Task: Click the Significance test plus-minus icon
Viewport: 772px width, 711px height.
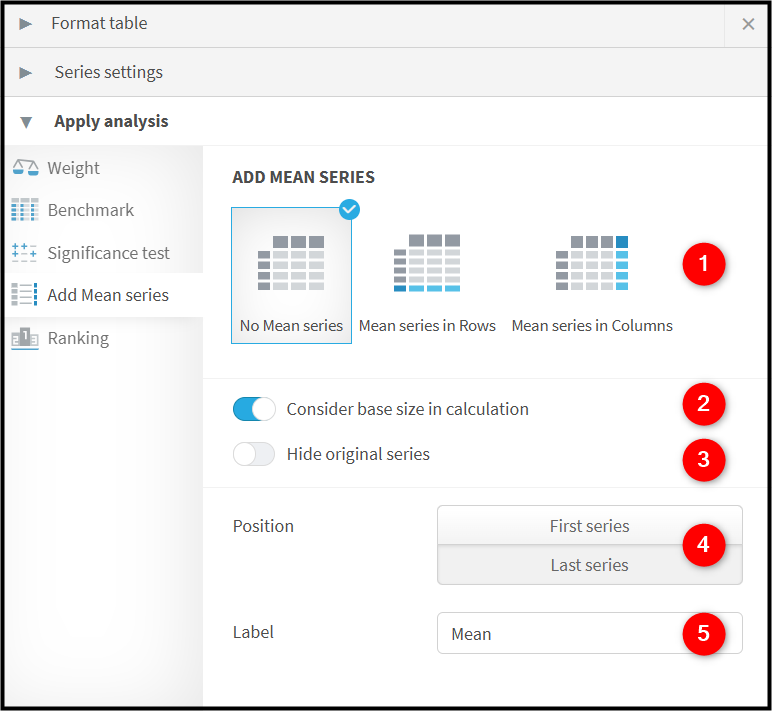Action: click(x=24, y=253)
